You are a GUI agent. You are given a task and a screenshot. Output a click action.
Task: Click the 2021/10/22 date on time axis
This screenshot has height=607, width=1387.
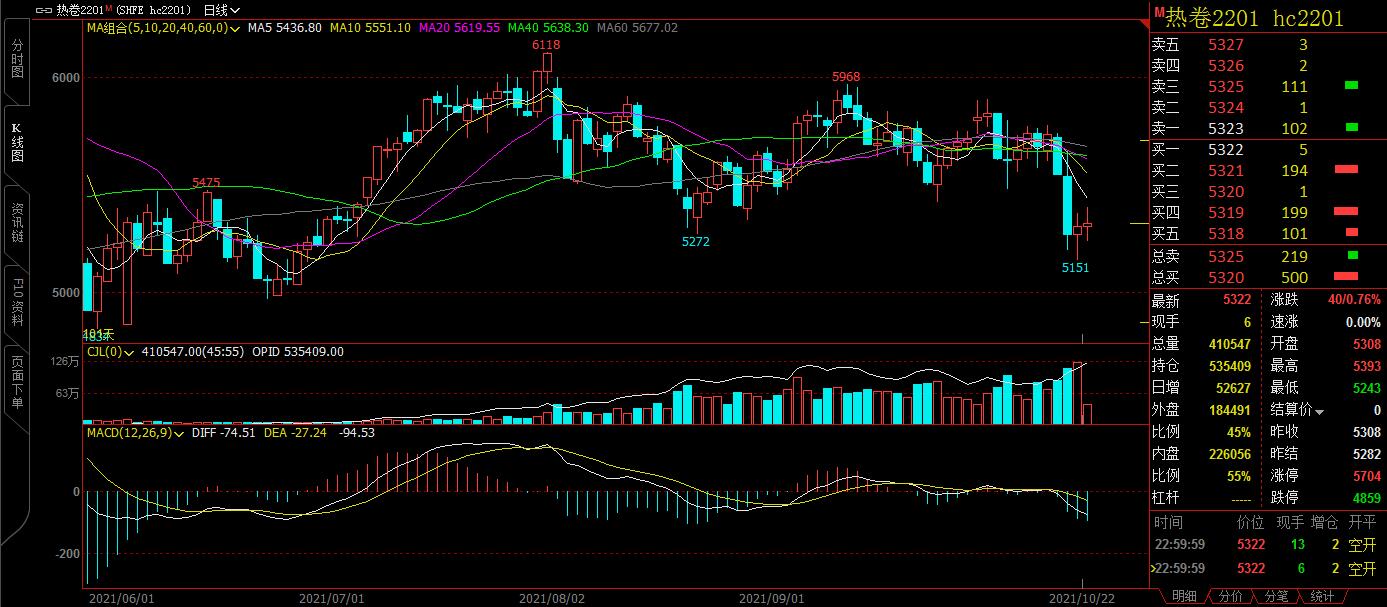pos(1081,598)
